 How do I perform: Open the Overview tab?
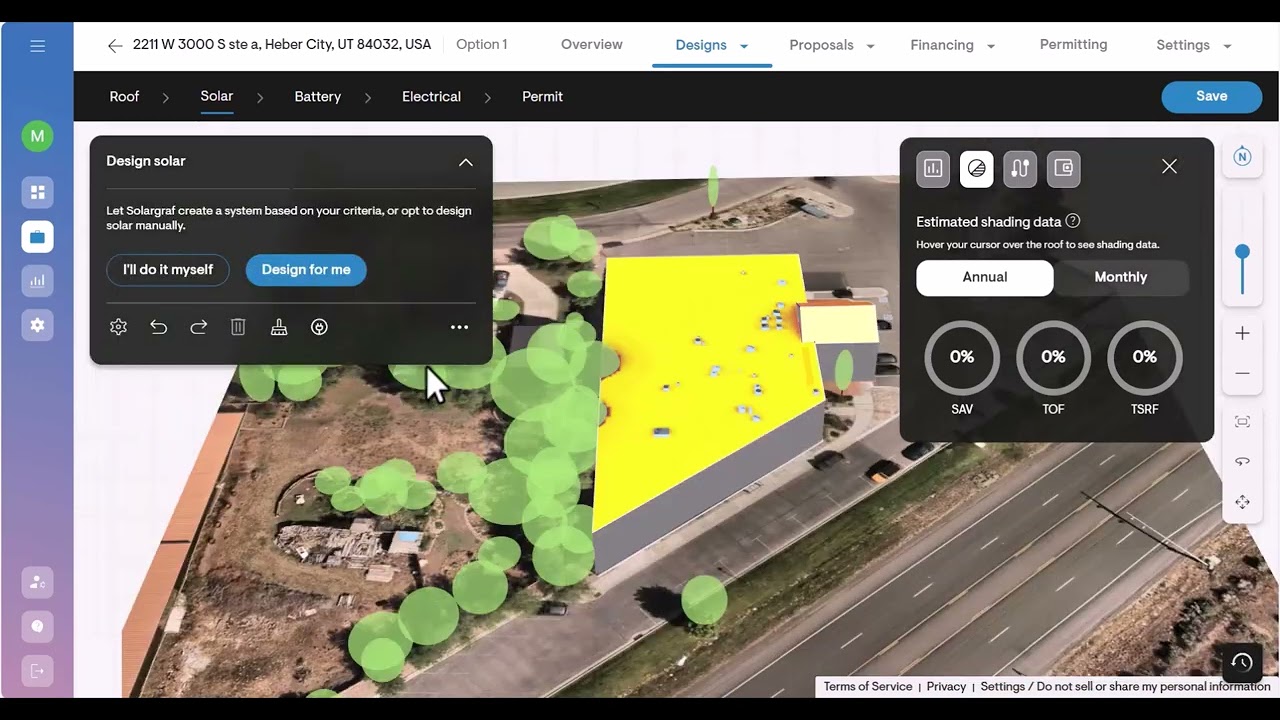(592, 45)
